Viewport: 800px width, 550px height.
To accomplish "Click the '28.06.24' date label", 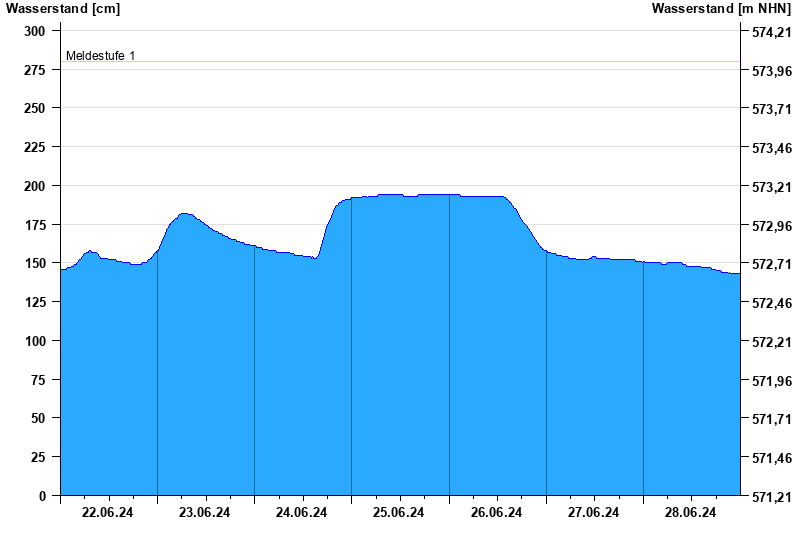I will 690,512.
